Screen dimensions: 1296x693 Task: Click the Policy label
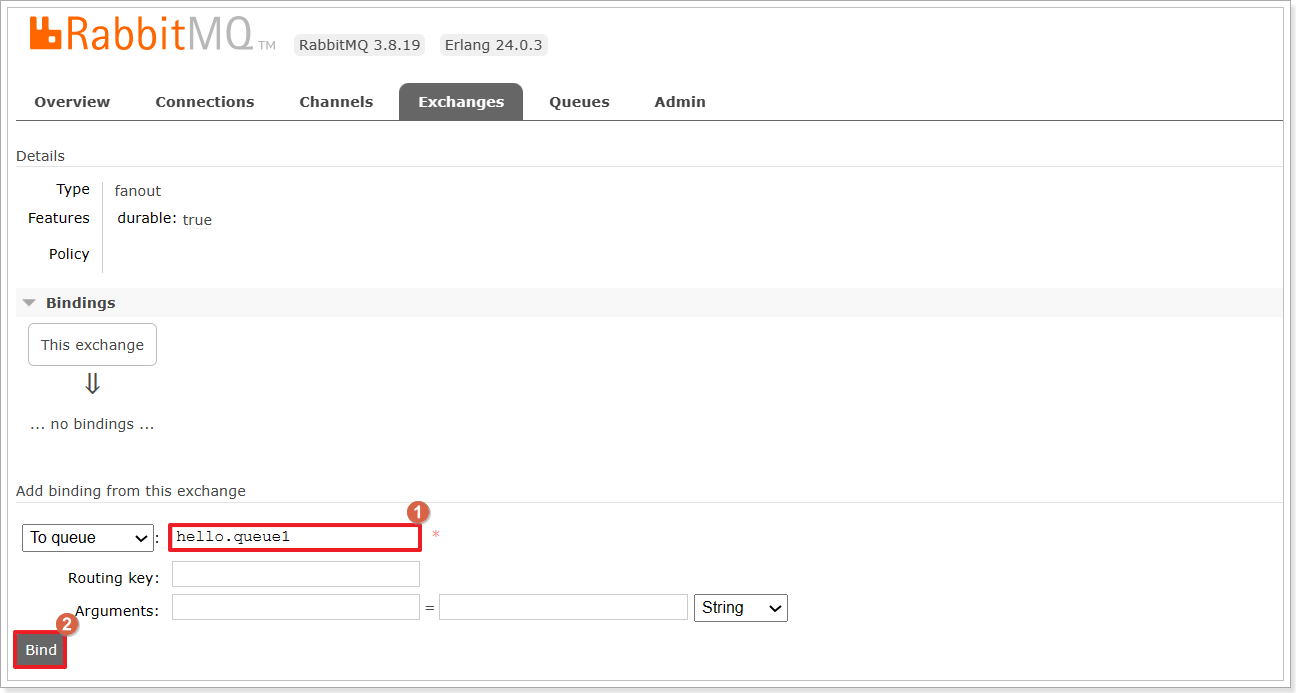[x=69, y=254]
